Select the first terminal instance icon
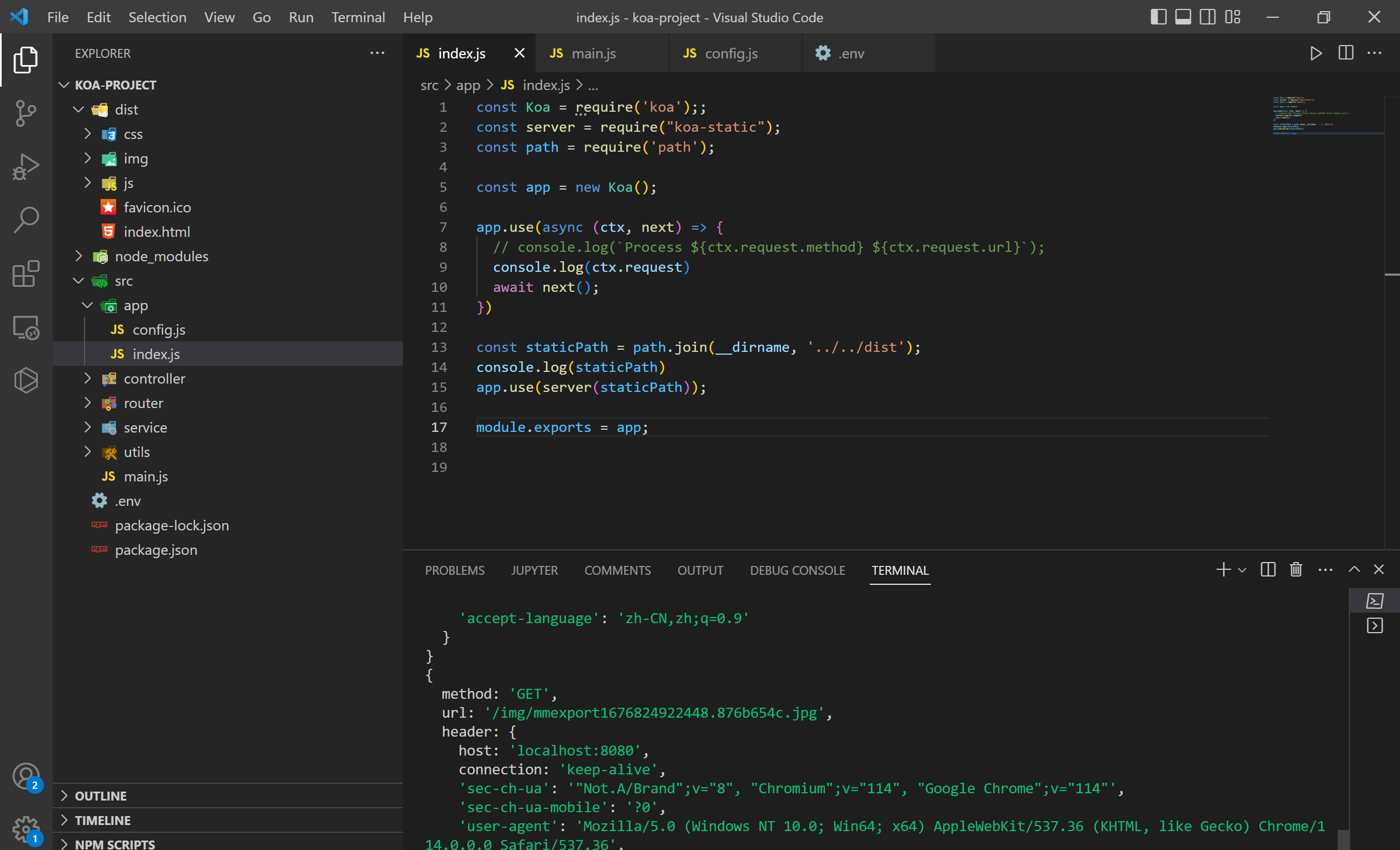 (1374, 600)
